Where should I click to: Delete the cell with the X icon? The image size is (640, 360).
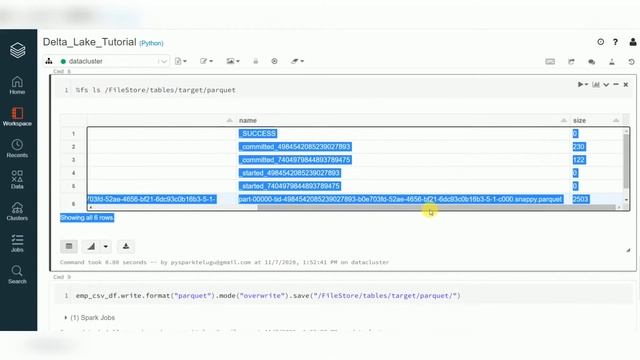(x=626, y=84)
